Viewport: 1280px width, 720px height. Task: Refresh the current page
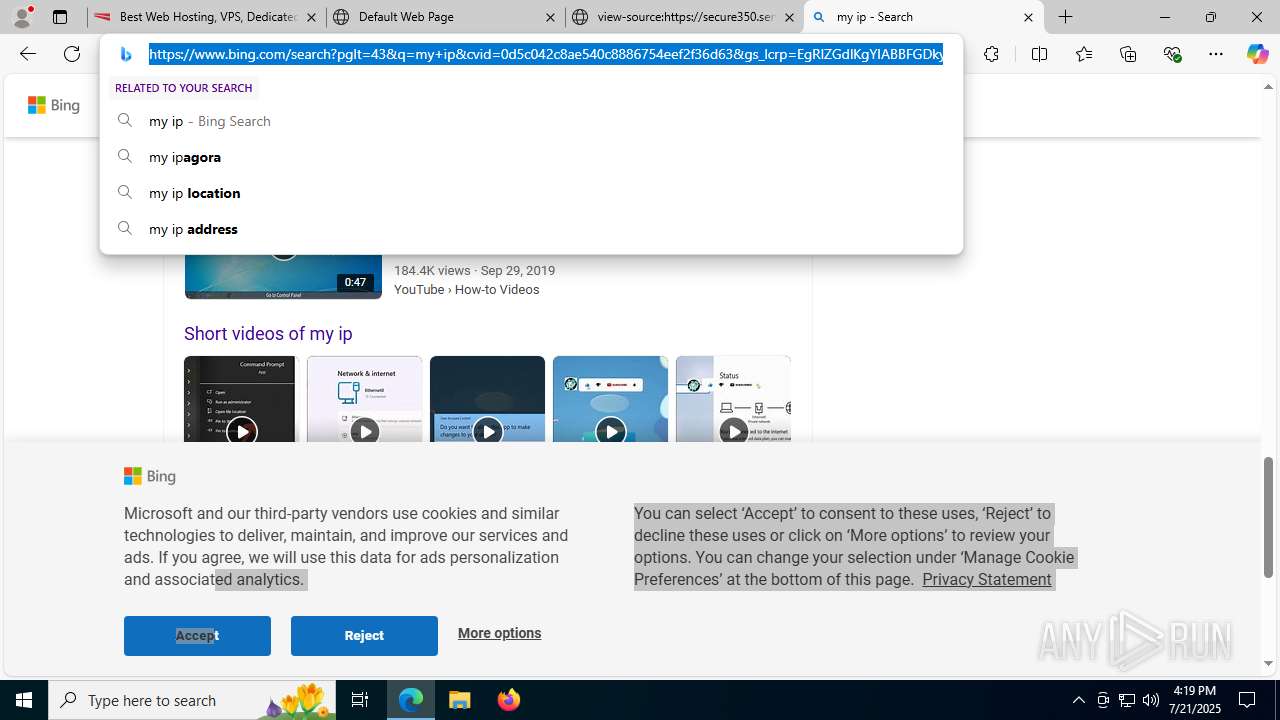[72, 54]
